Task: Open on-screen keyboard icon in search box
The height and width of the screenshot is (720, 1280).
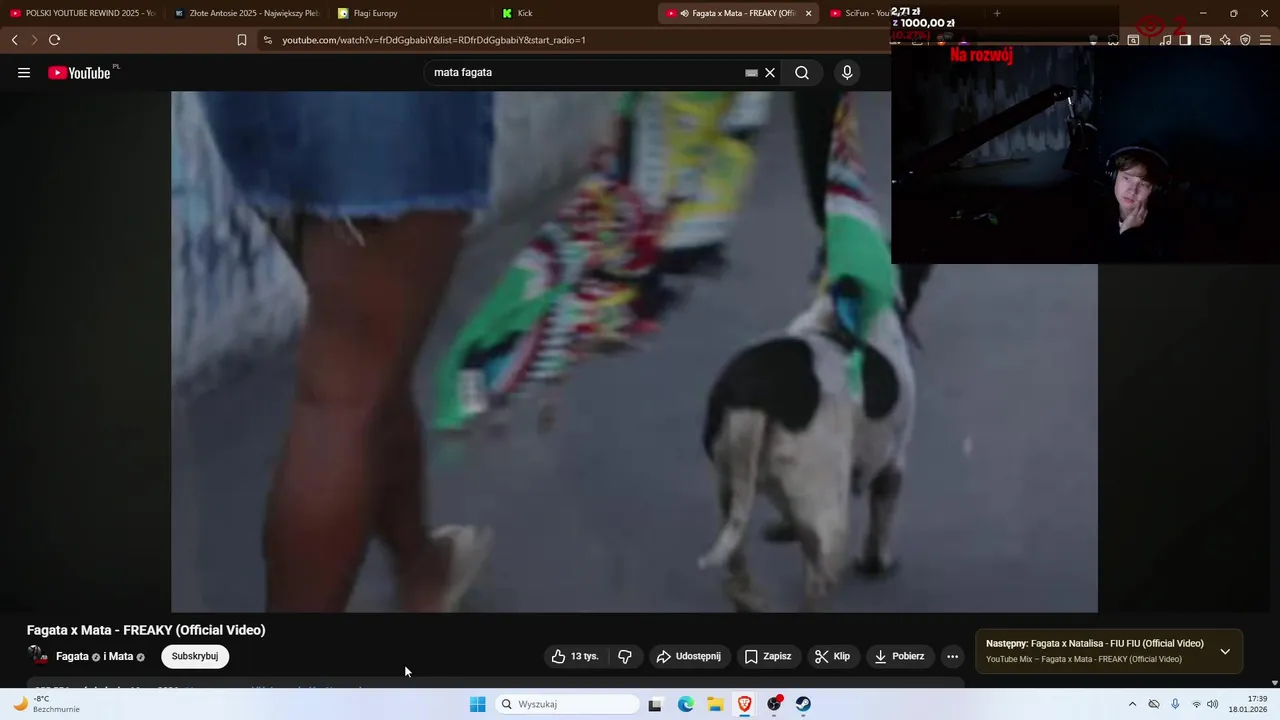Action: pyautogui.click(x=751, y=72)
